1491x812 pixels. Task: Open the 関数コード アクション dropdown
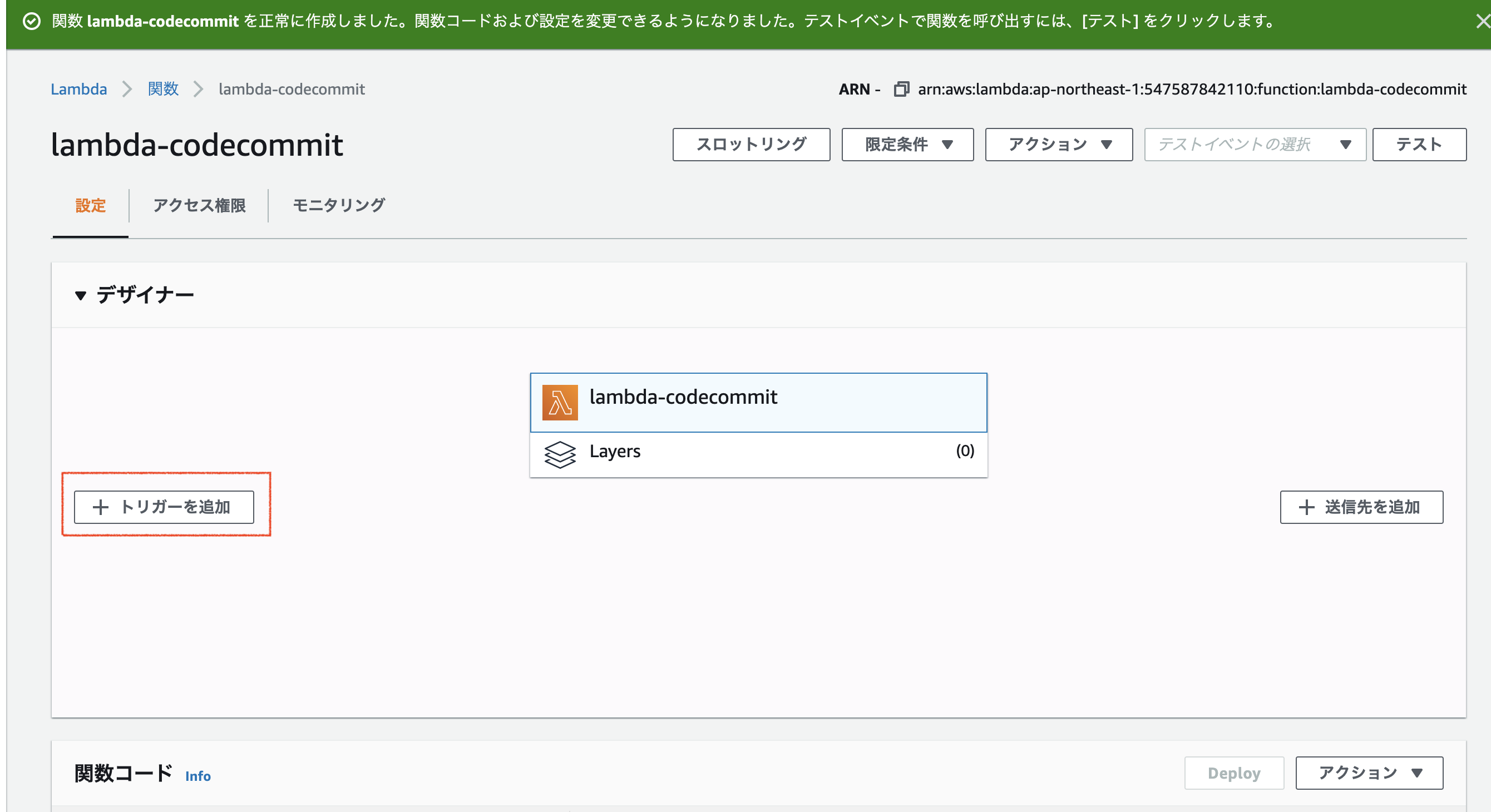tap(1369, 773)
